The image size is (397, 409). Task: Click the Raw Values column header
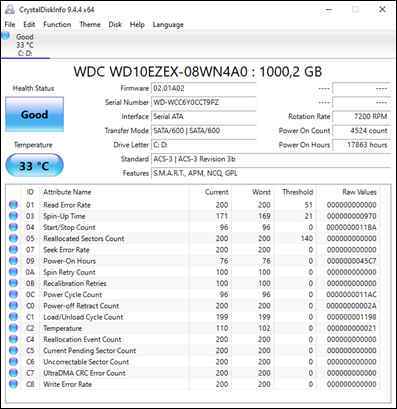359,192
